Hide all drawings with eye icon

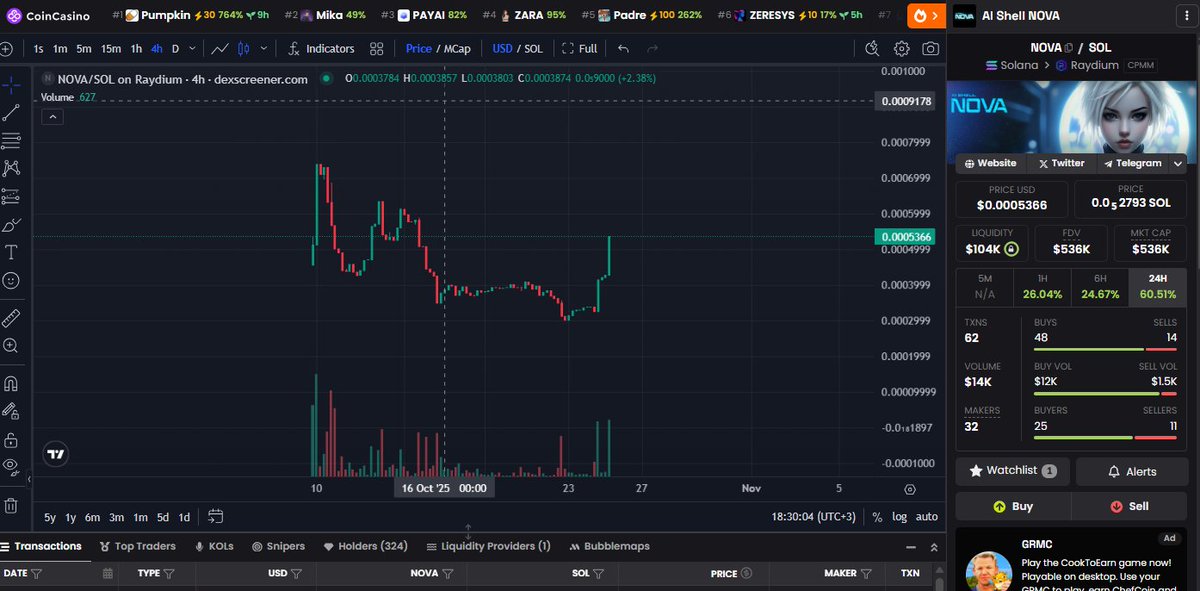(11, 465)
